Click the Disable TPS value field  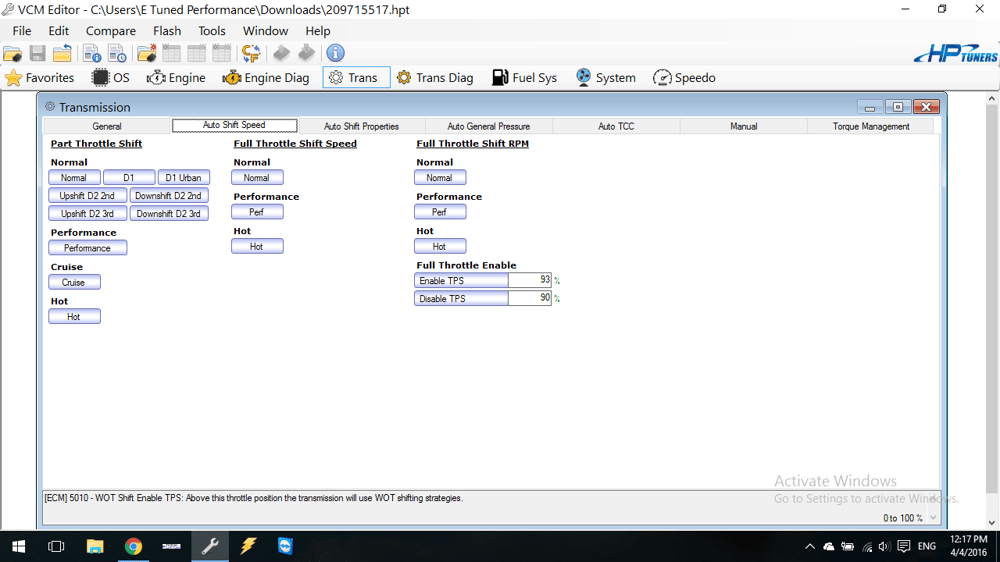529,298
